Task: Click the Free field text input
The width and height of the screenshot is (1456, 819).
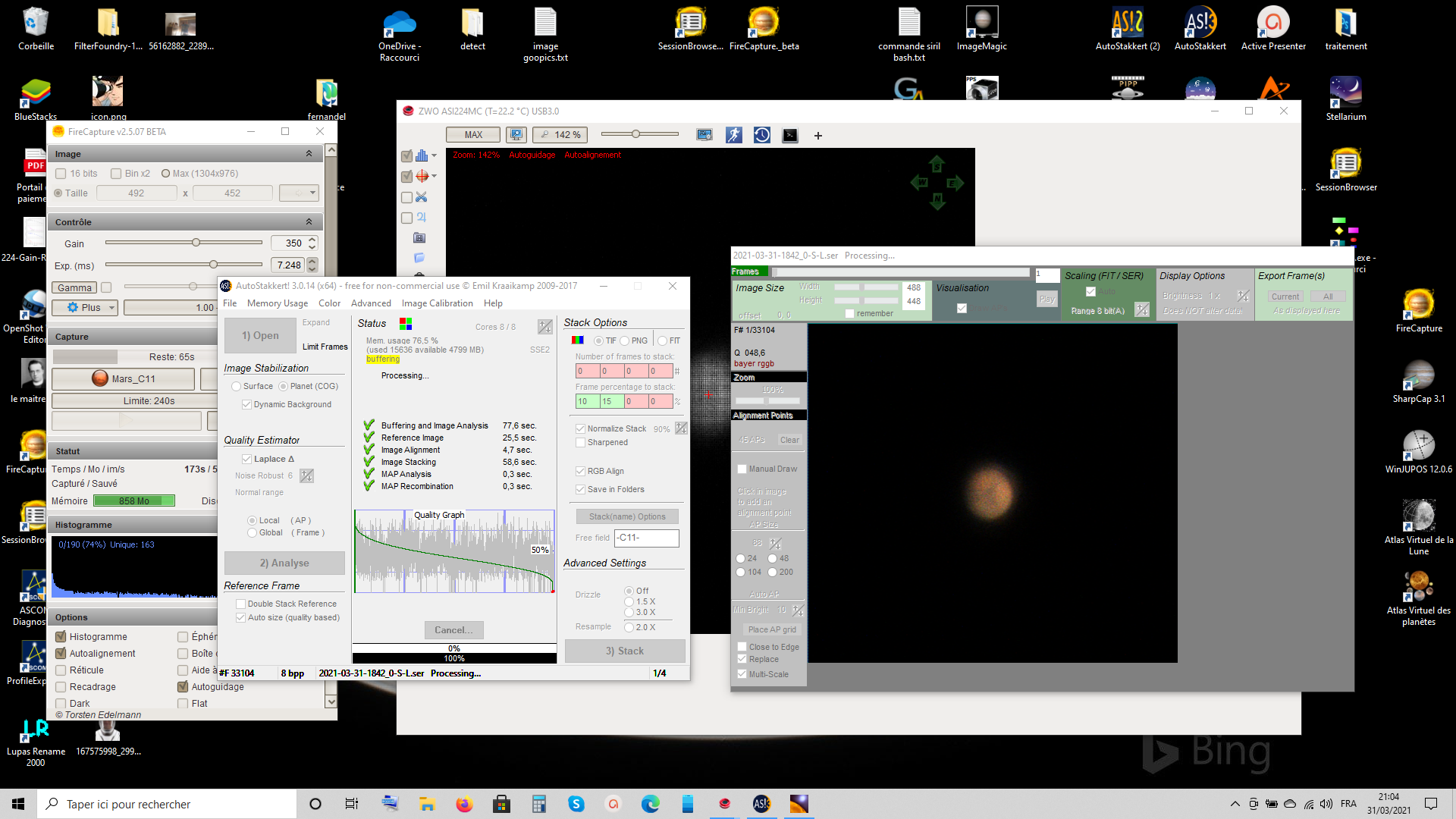Action: 646,538
